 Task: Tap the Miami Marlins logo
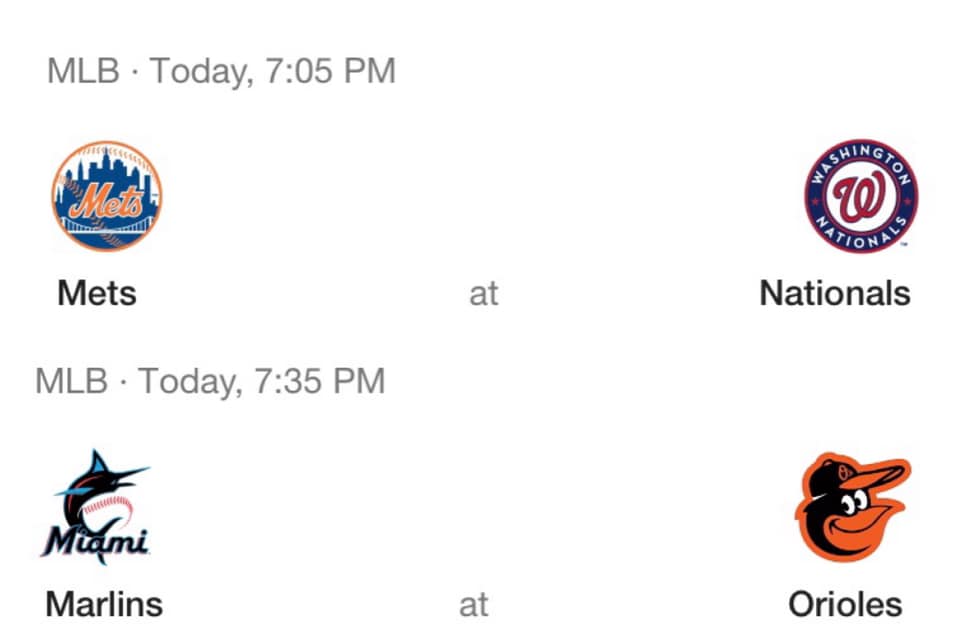pyautogui.click(x=96, y=507)
